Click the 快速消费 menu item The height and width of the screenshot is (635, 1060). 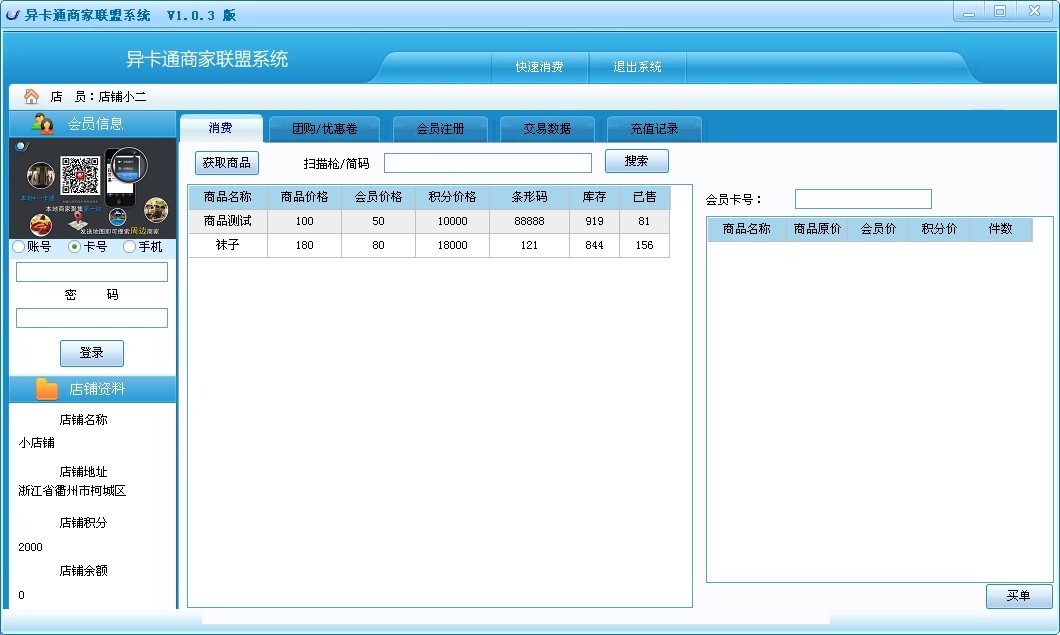539,67
